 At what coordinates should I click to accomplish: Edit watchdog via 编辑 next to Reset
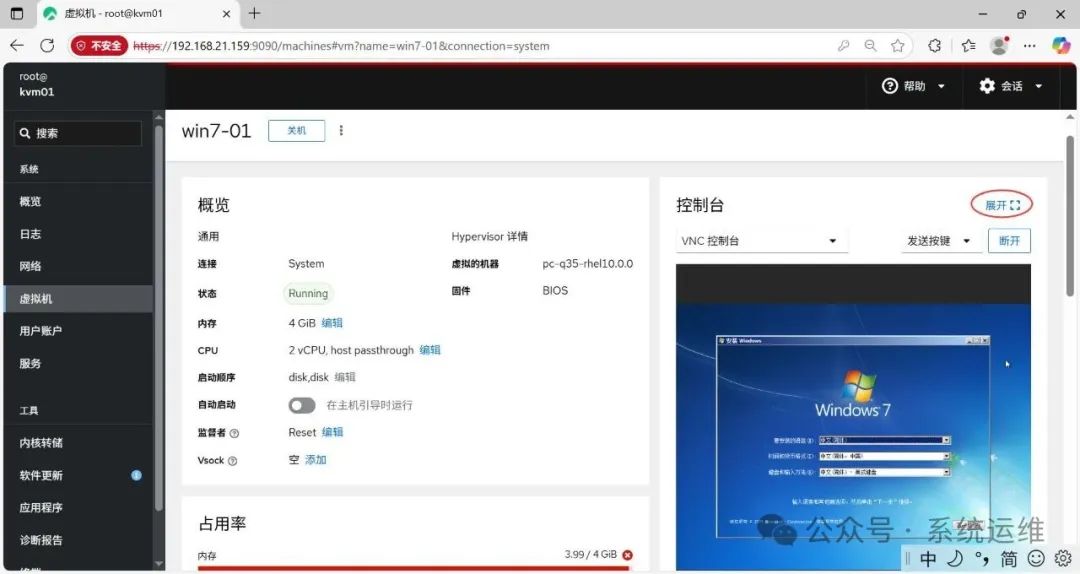[333, 432]
